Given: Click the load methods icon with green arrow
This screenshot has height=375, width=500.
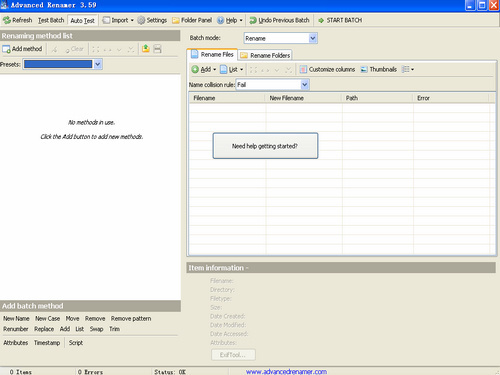Looking at the screenshot, I should pyautogui.click(x=146, y=49).
